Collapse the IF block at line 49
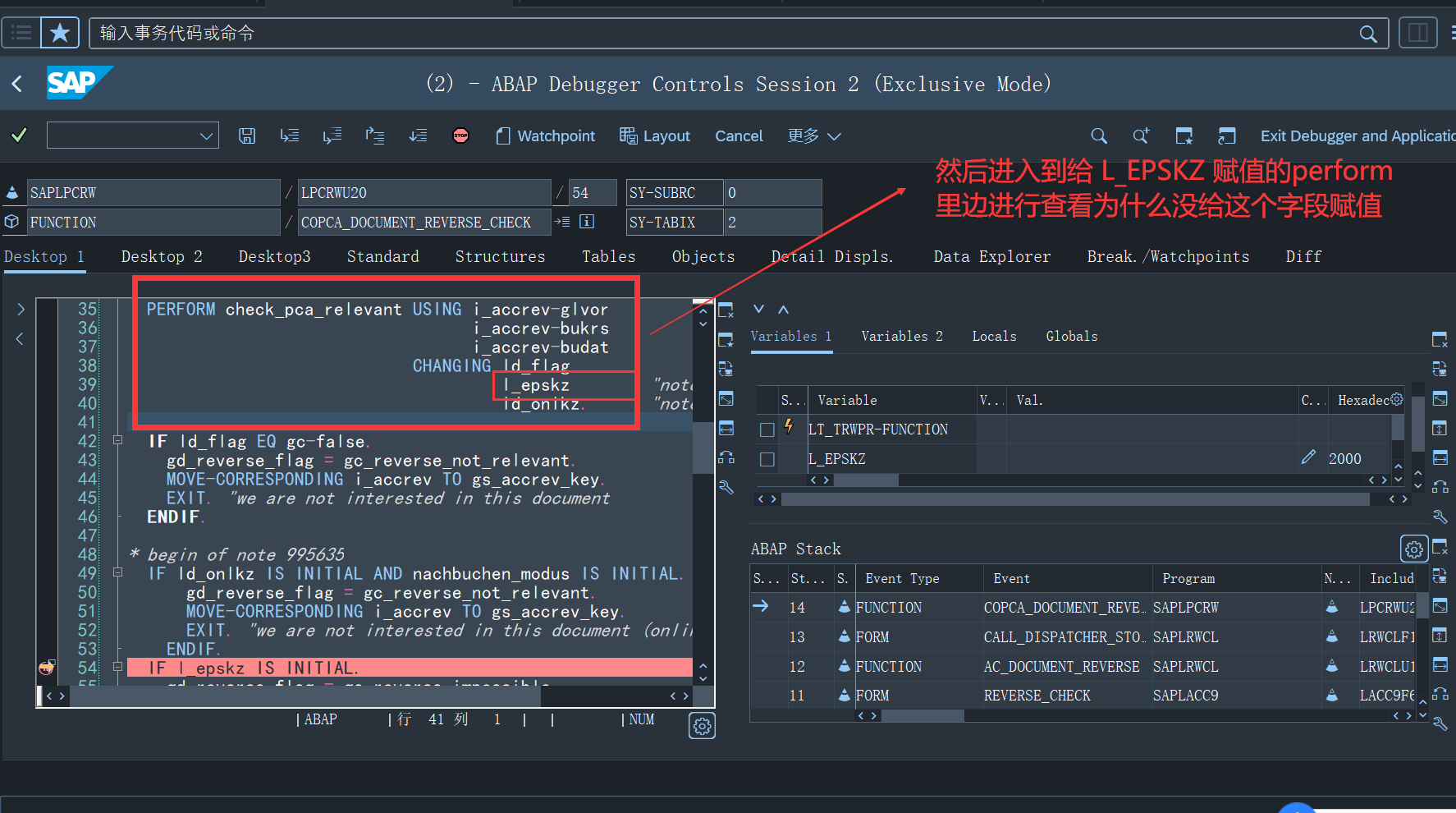Screen dimensions: 1456x813 117,572
